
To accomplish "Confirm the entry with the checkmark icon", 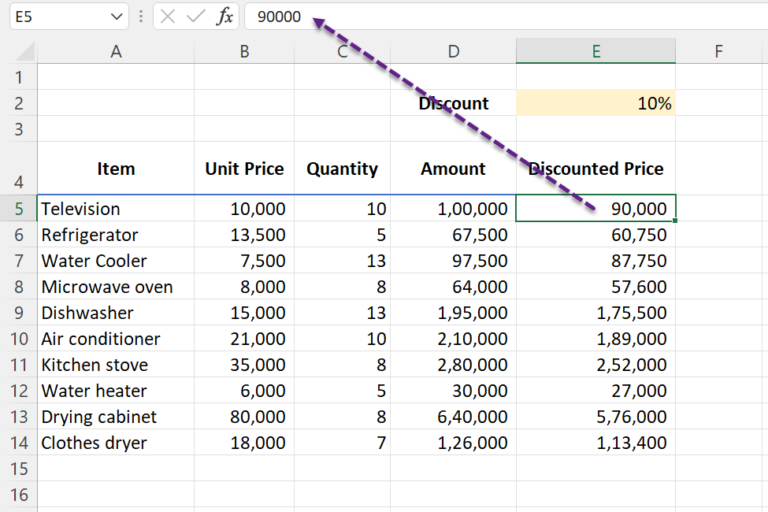I will click(x=196, y=17).
